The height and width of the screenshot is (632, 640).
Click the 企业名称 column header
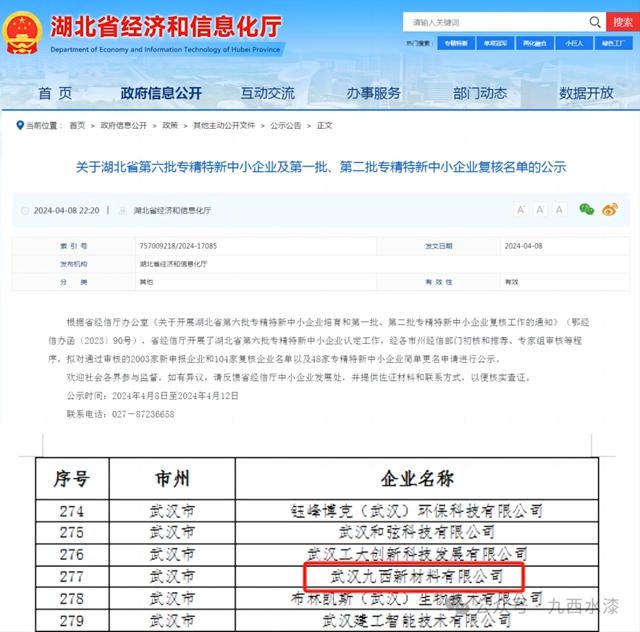(417, 478)
